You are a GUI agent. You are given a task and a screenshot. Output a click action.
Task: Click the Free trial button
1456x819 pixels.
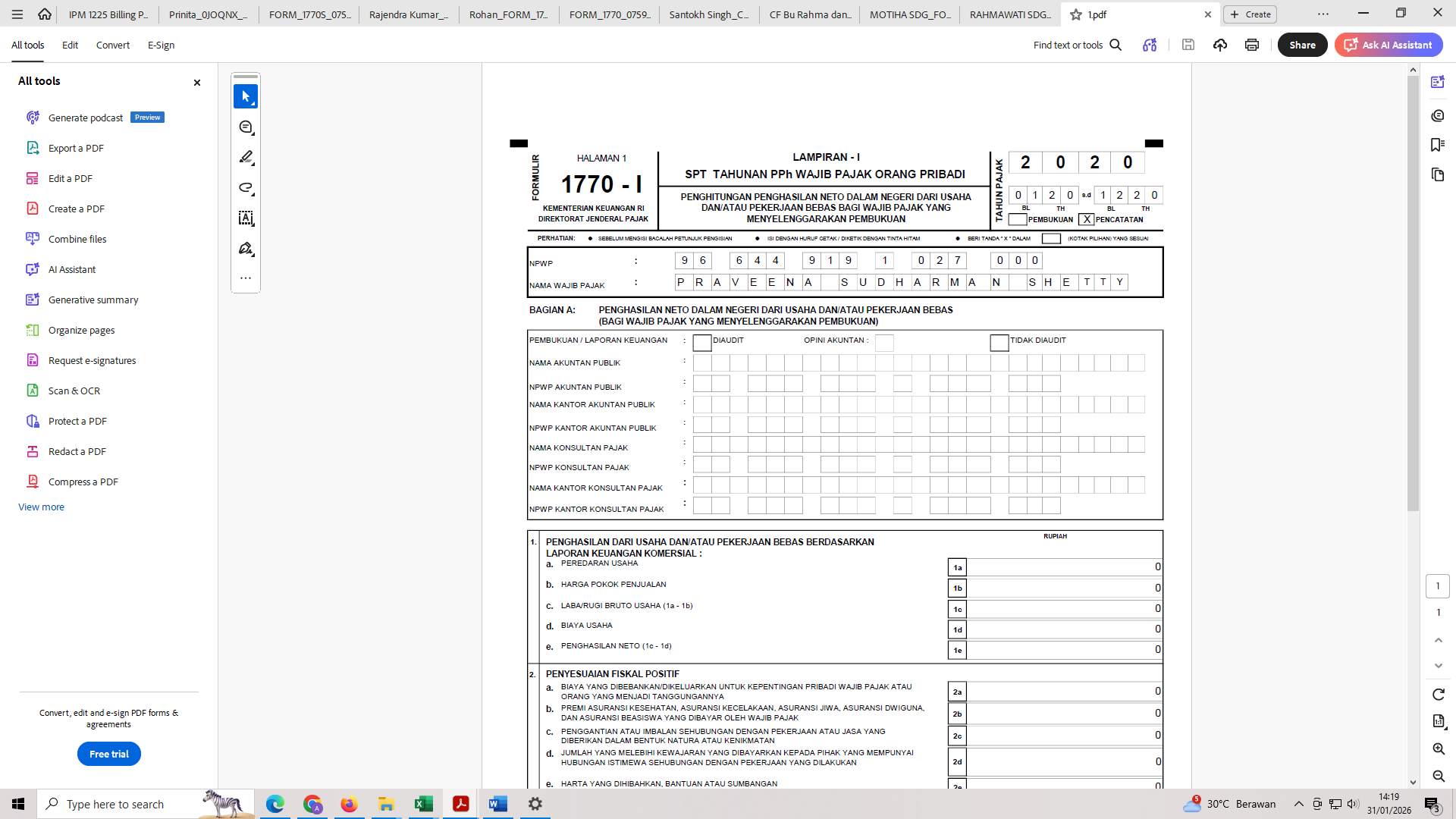[x=108, y=754]
